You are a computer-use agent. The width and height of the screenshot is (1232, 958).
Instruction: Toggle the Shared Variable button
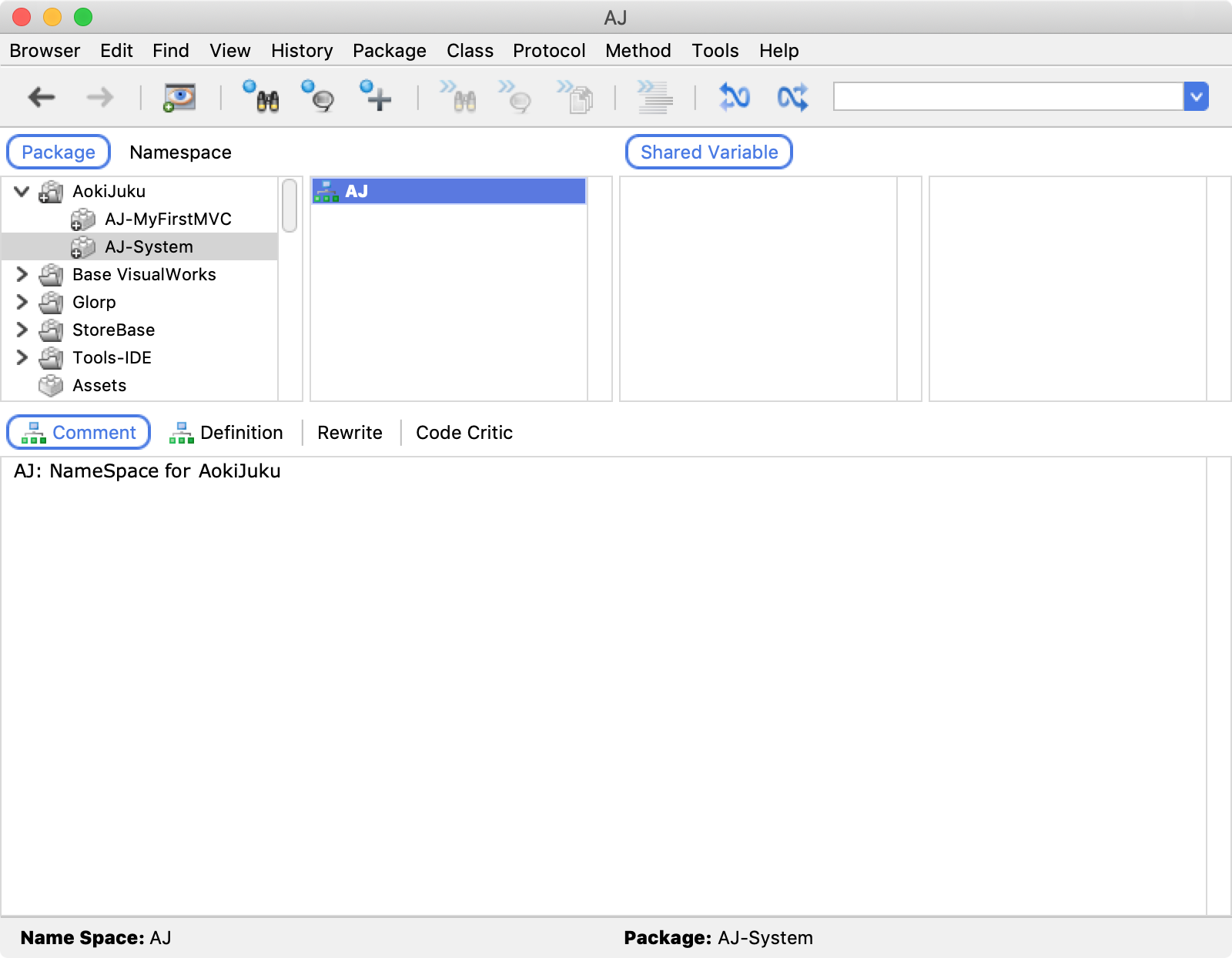[x=708, y=152]
